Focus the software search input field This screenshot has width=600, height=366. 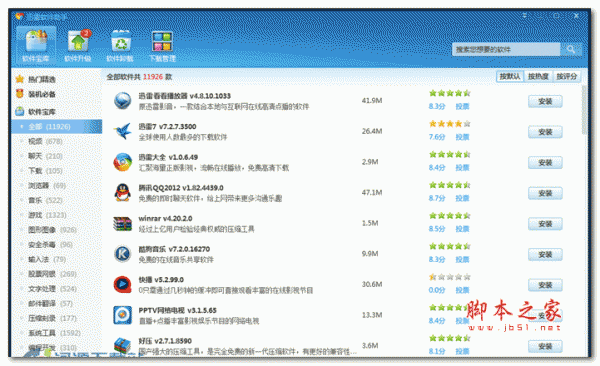[x=506, y=49]
